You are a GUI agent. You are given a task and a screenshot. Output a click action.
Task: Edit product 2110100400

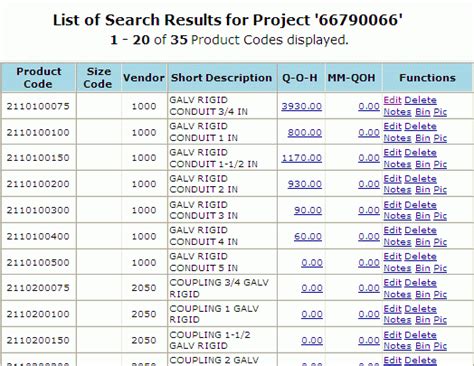pos(392,230)
